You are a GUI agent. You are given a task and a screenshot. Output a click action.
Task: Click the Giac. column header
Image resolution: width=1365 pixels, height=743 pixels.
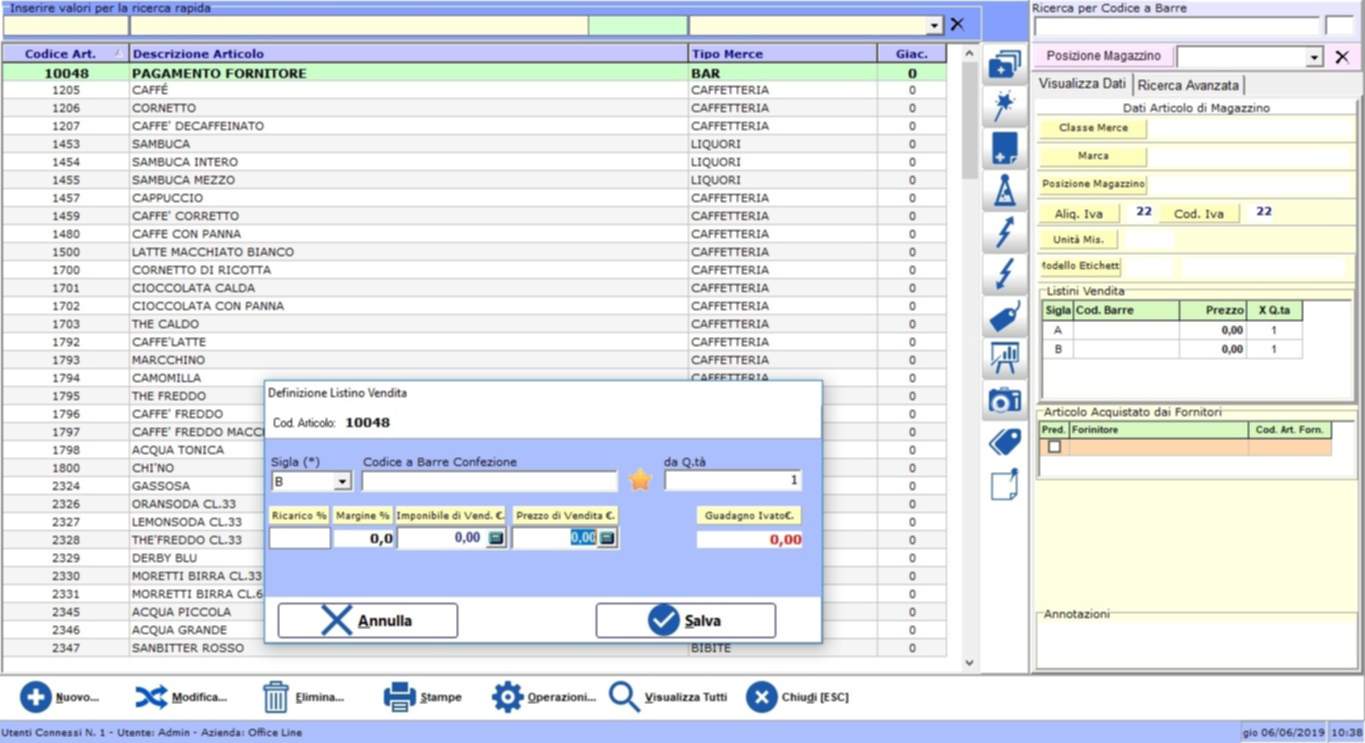pos(912,54)
